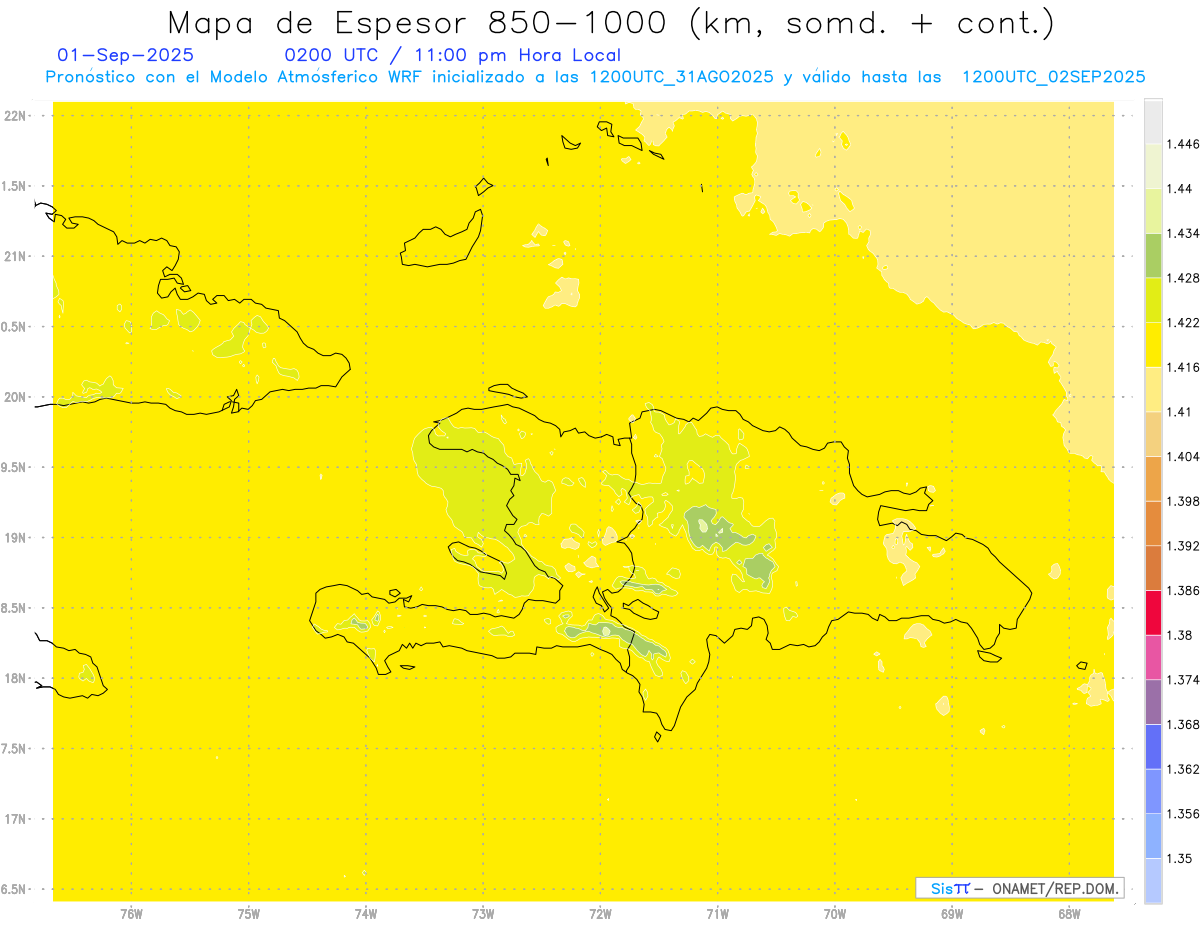The width and height of the screenshot is (1200, 927).
Task: Click the yellow-green 1.422–1.428 legend swatch
Action: click(x=1153, y=300)
